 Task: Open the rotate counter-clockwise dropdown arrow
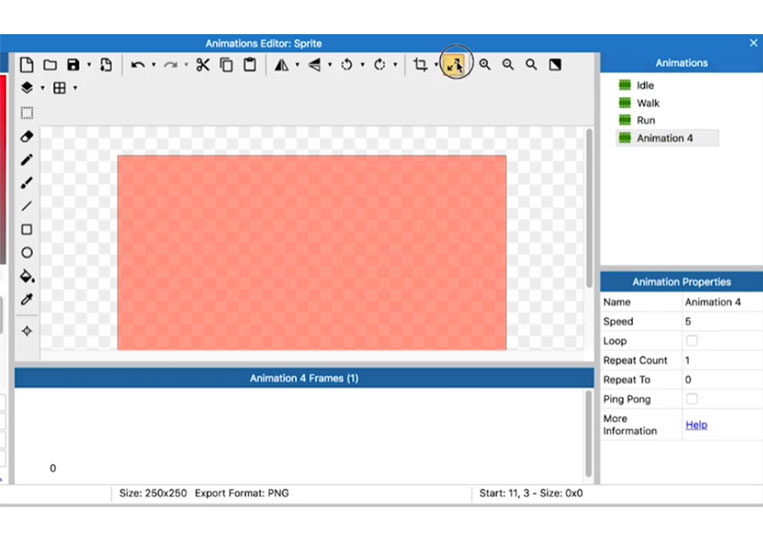click(x=362, y=64)
